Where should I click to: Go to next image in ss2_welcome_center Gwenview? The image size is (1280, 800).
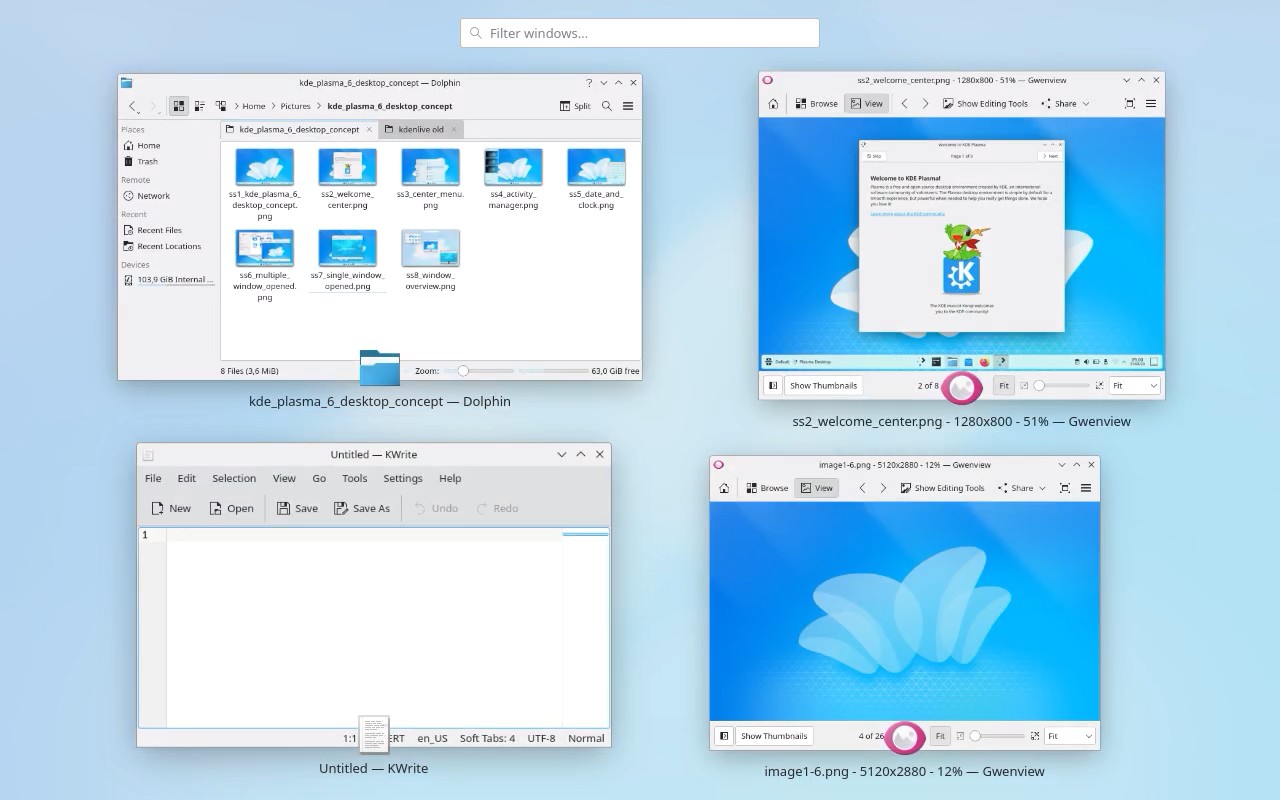point(925,104)
